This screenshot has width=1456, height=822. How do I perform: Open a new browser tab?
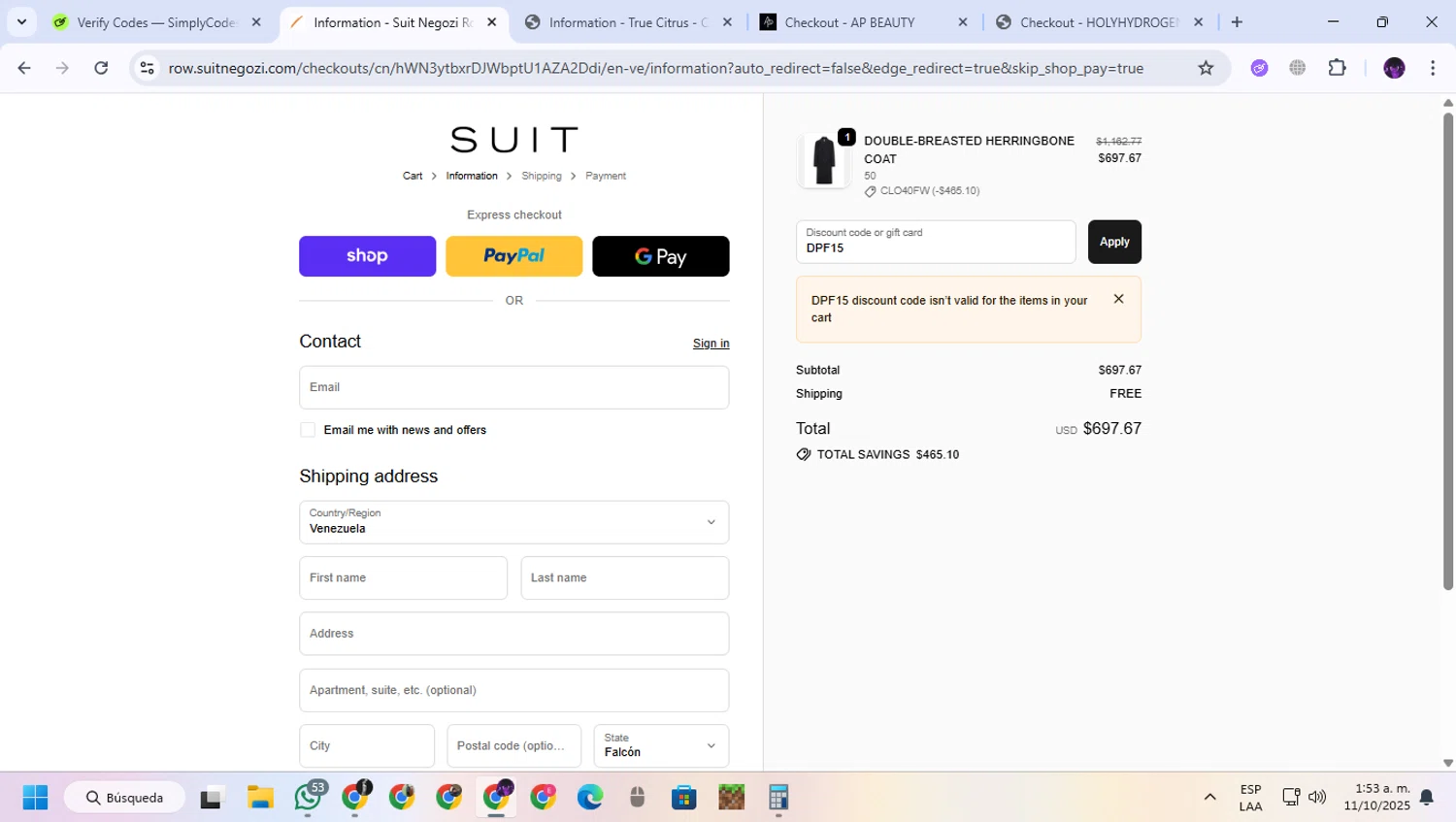click(x=1237, y=21)
